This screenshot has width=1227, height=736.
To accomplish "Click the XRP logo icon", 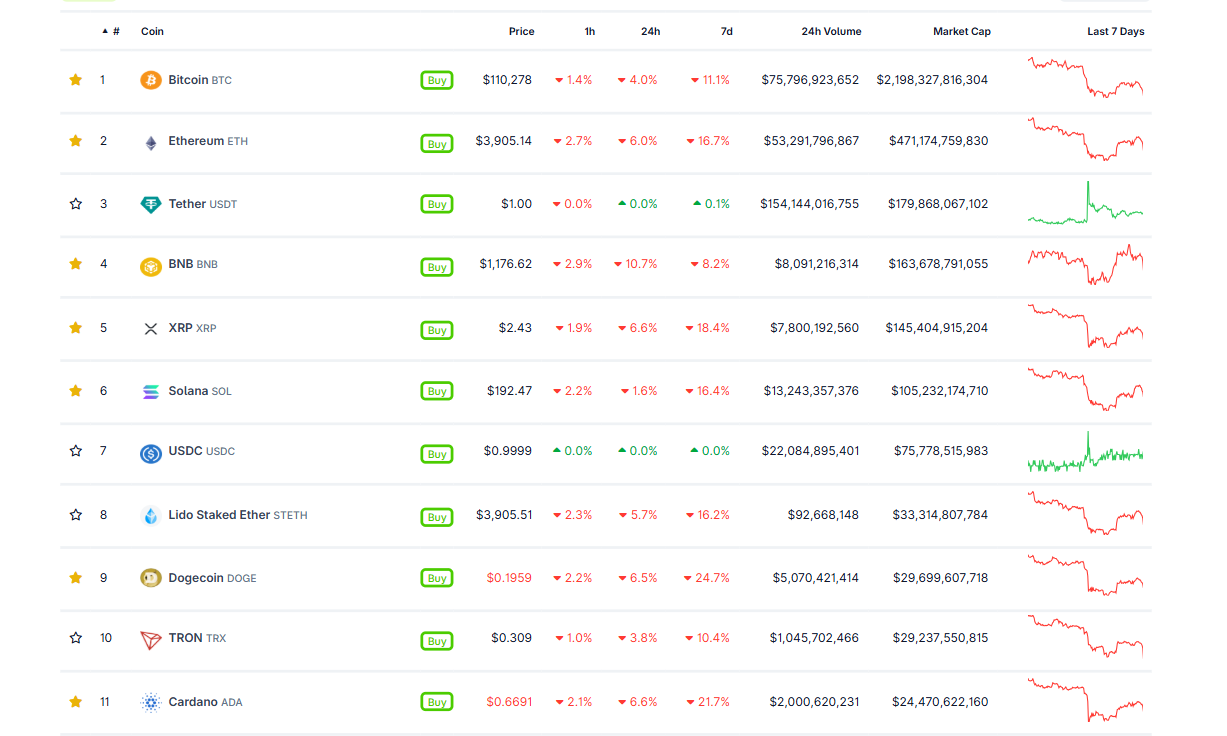I will click(151, 329).
